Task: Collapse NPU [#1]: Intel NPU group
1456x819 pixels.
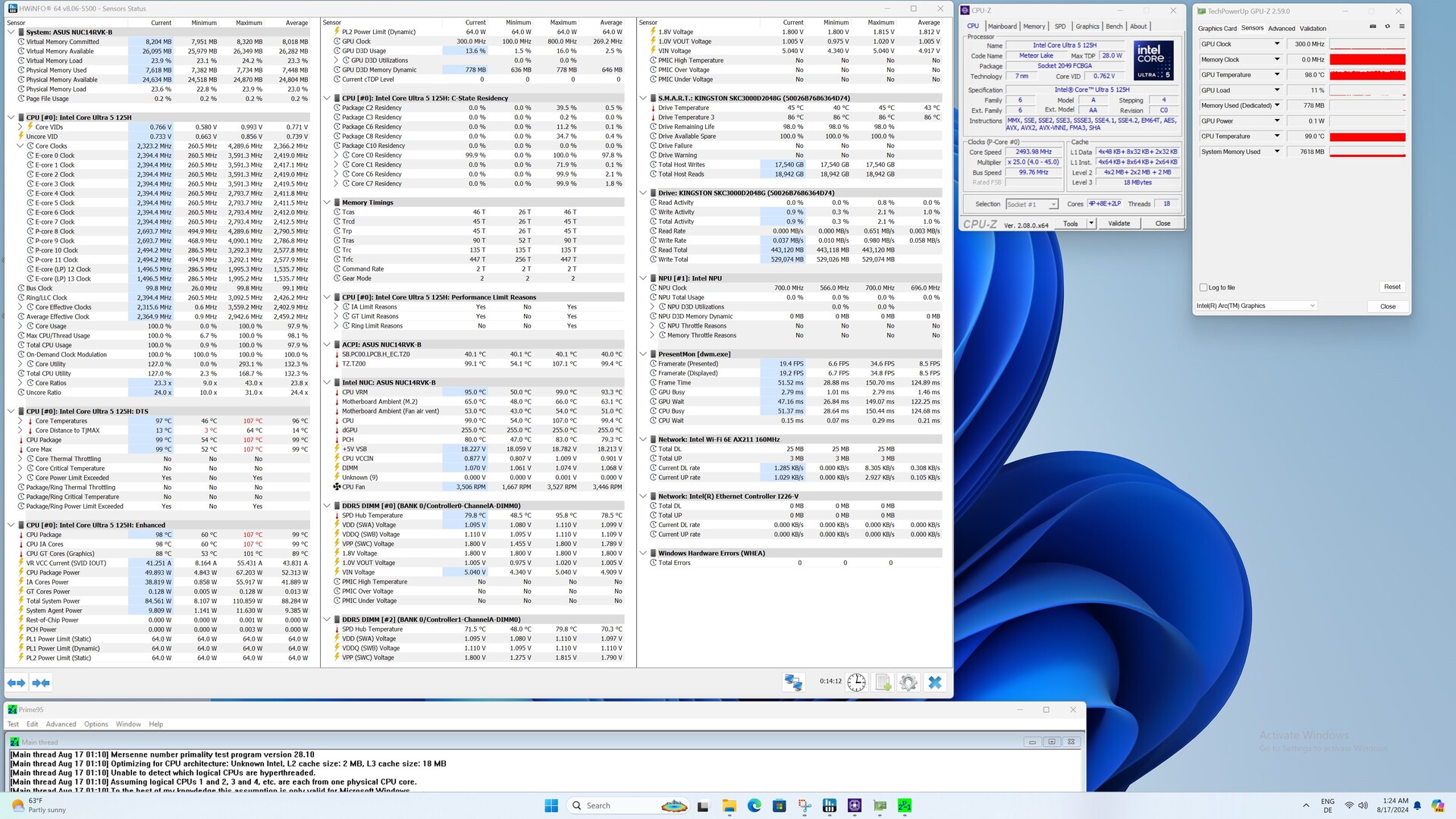Action: [643, 278]
